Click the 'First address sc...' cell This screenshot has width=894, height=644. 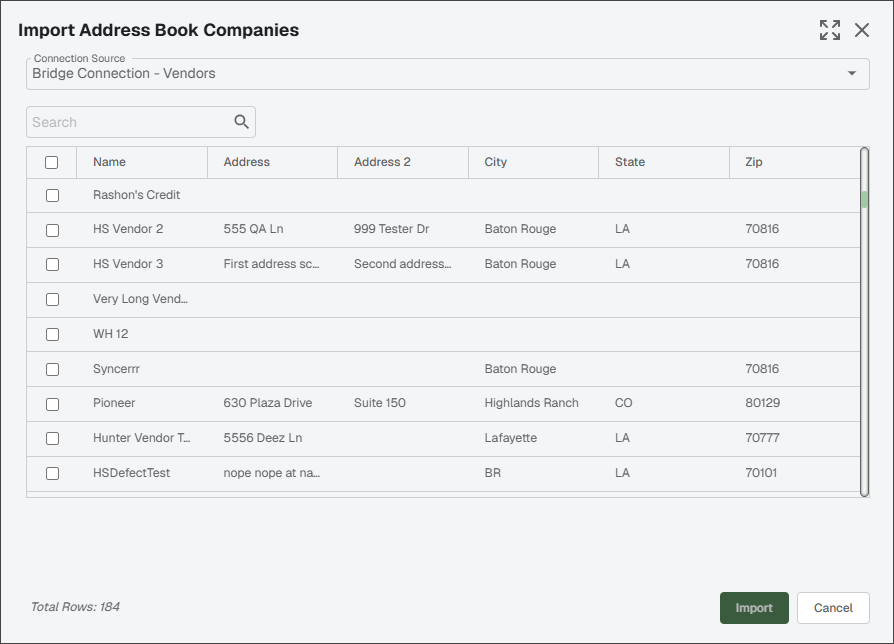pyautogui.click(x=271, y=264)
